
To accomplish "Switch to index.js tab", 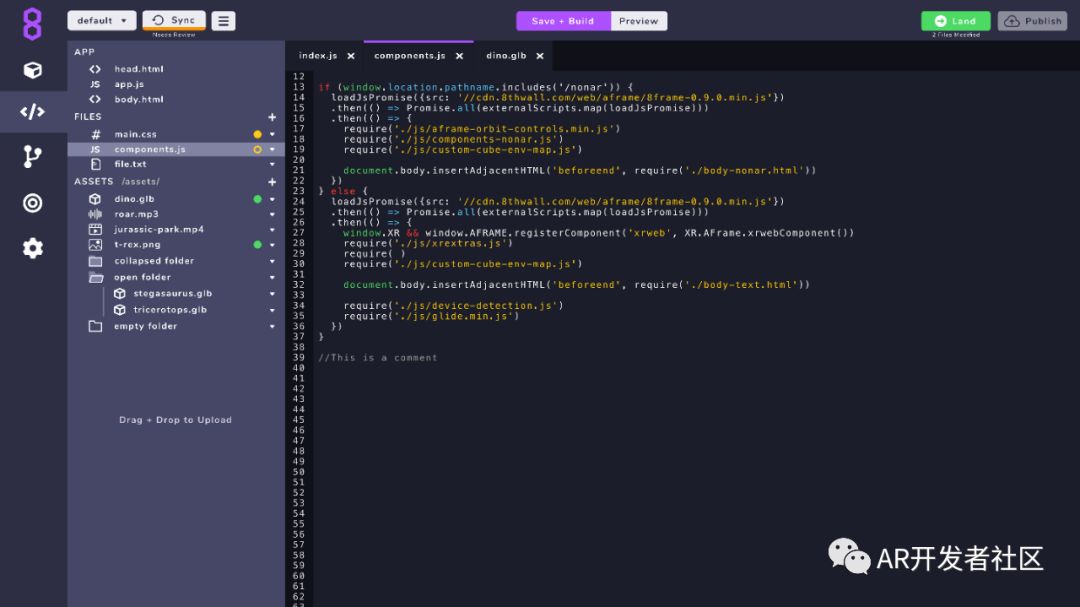I will [x=318, y=56].
